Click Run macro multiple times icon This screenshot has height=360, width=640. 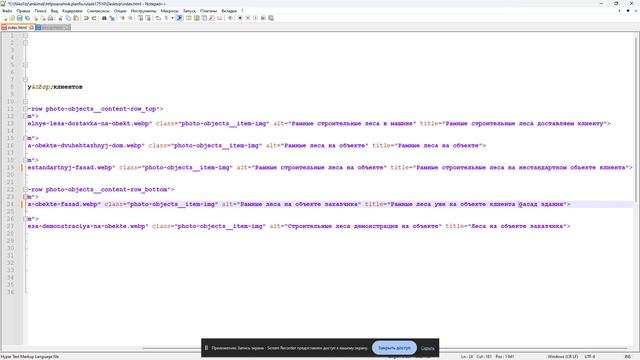pyautogui.click(x=263, y=18)
